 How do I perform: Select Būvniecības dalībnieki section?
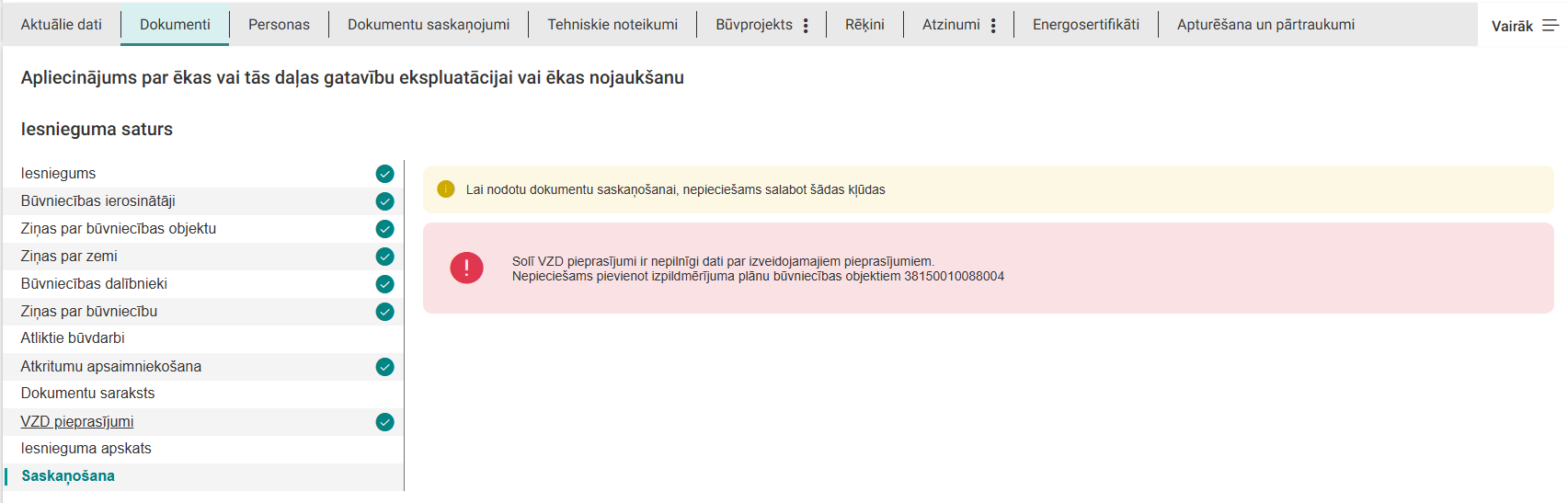(x=203, y=284)
